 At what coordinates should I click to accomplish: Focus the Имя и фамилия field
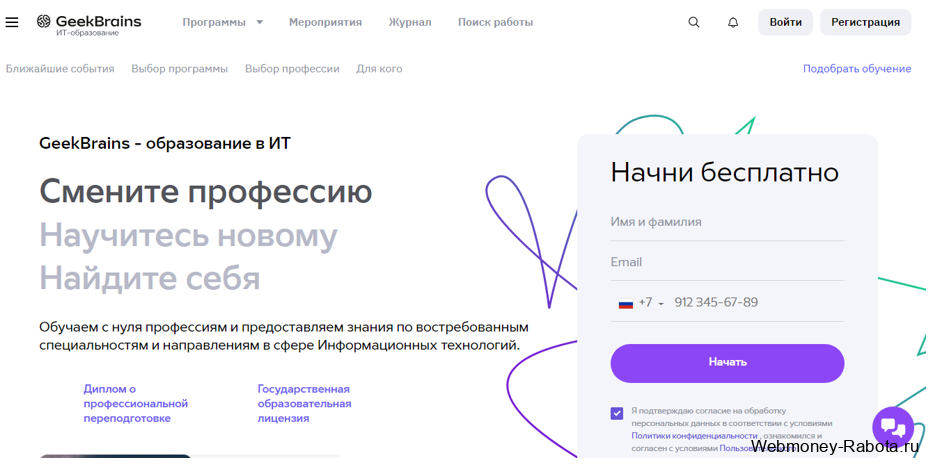click(x=727, y=223)
